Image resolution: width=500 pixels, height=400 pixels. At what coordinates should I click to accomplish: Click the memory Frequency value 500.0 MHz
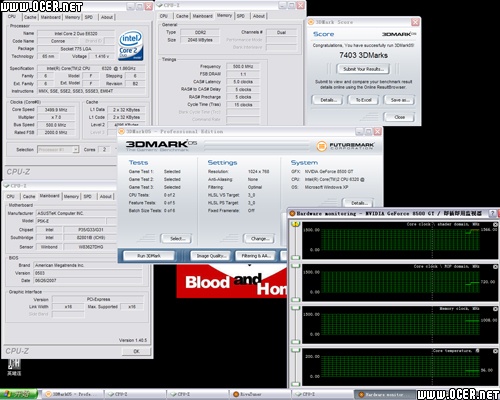pyautogui.click(x=243, y=66)
